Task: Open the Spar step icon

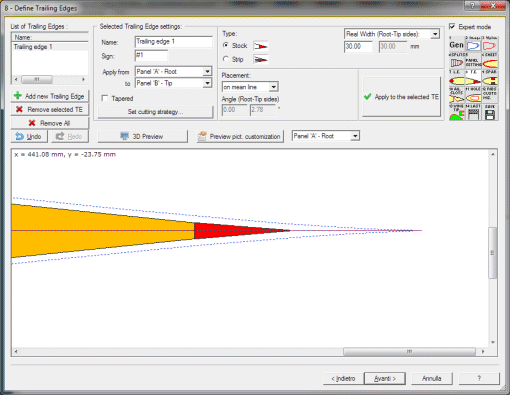Action: pos(490,78)
